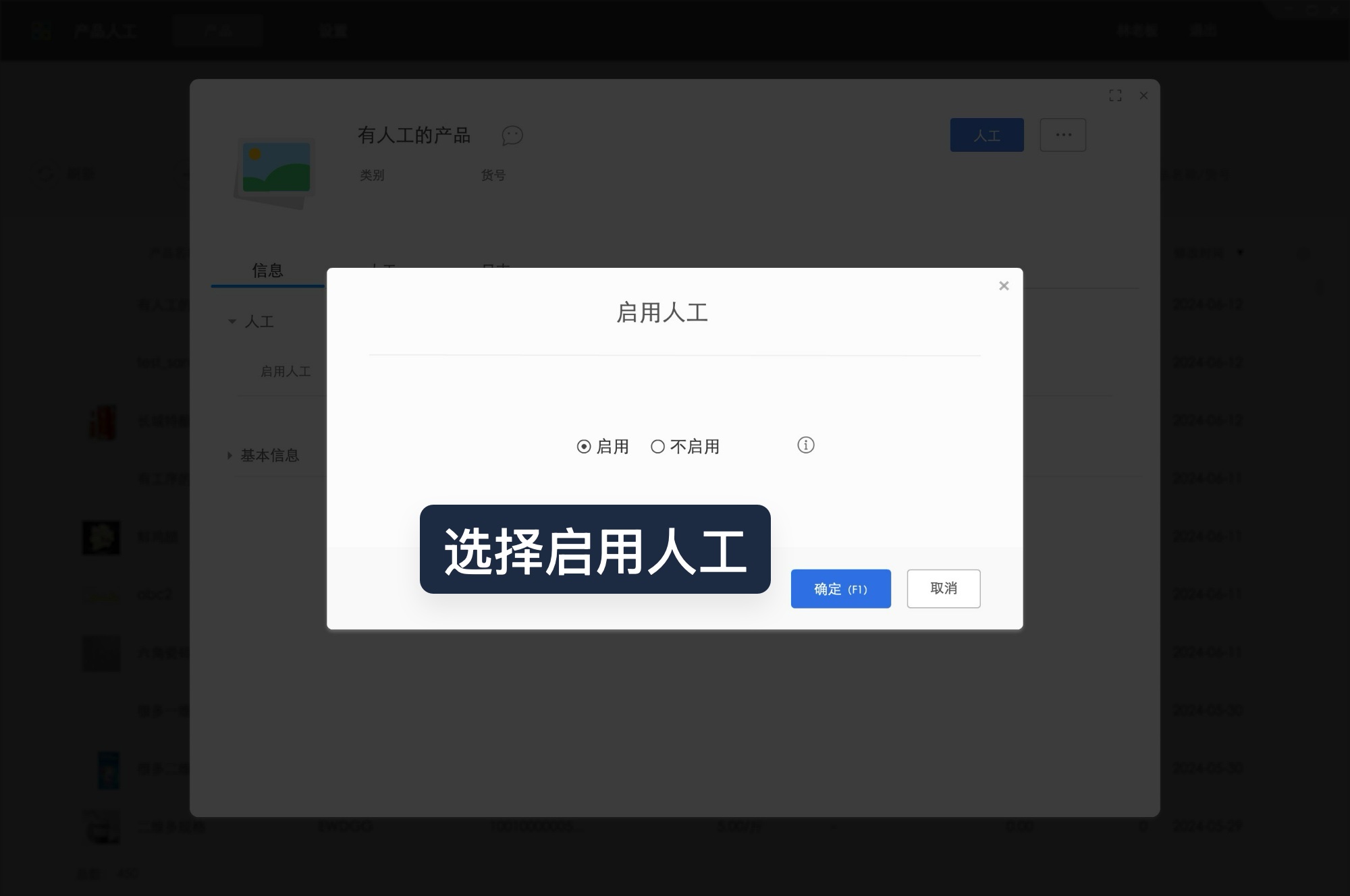Switch to the 信息 tab

pos(266,271)
